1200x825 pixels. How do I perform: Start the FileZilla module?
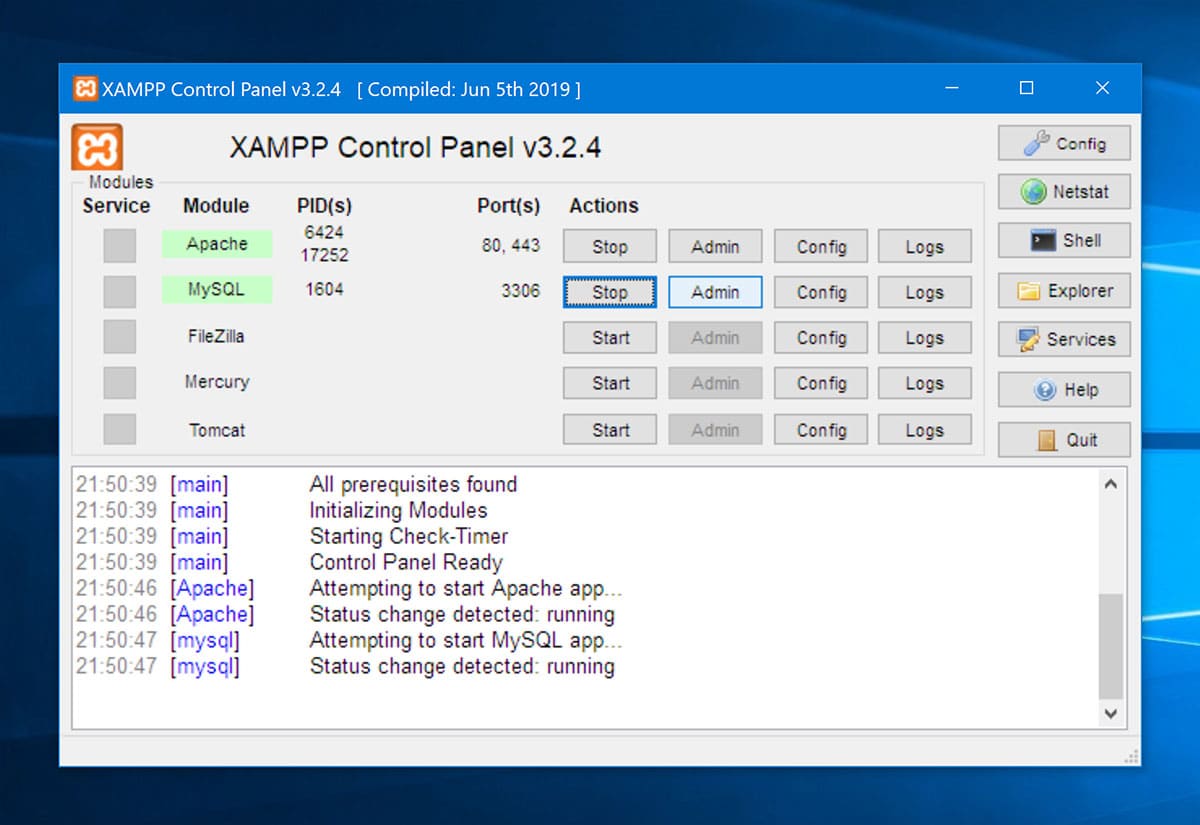tap(610, 338)
